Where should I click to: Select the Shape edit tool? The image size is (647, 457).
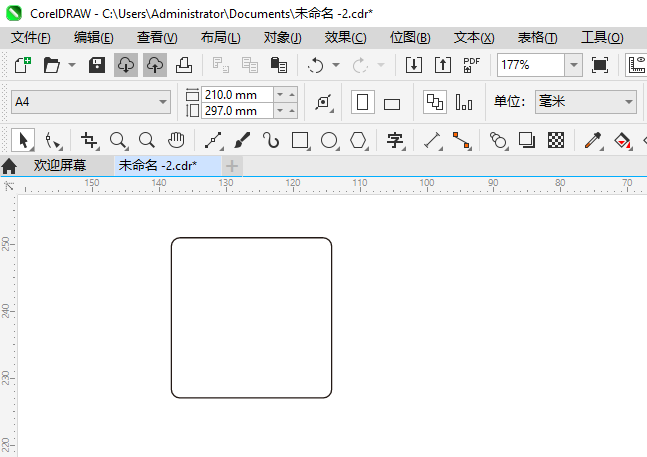click(x=53, y=141)
